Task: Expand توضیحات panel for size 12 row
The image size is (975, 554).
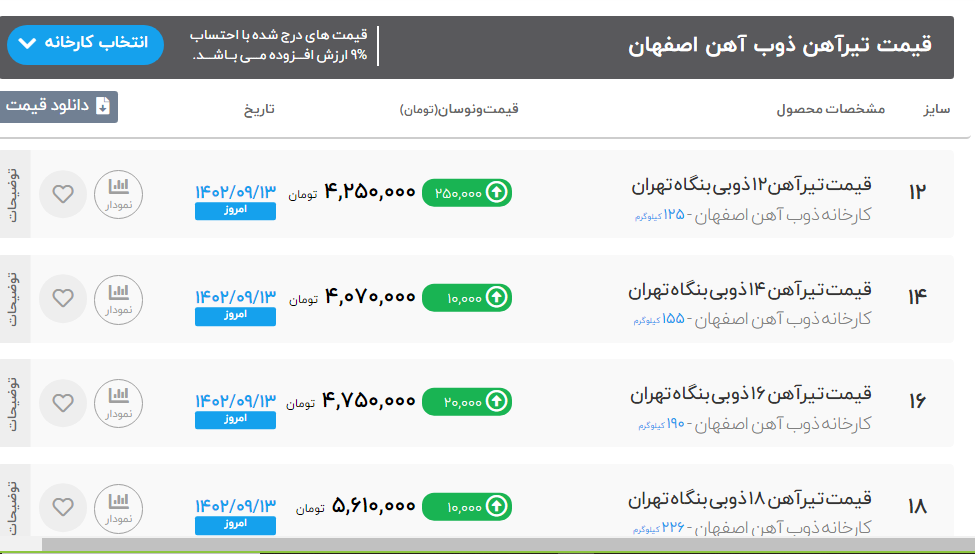Action: [14, 193]
